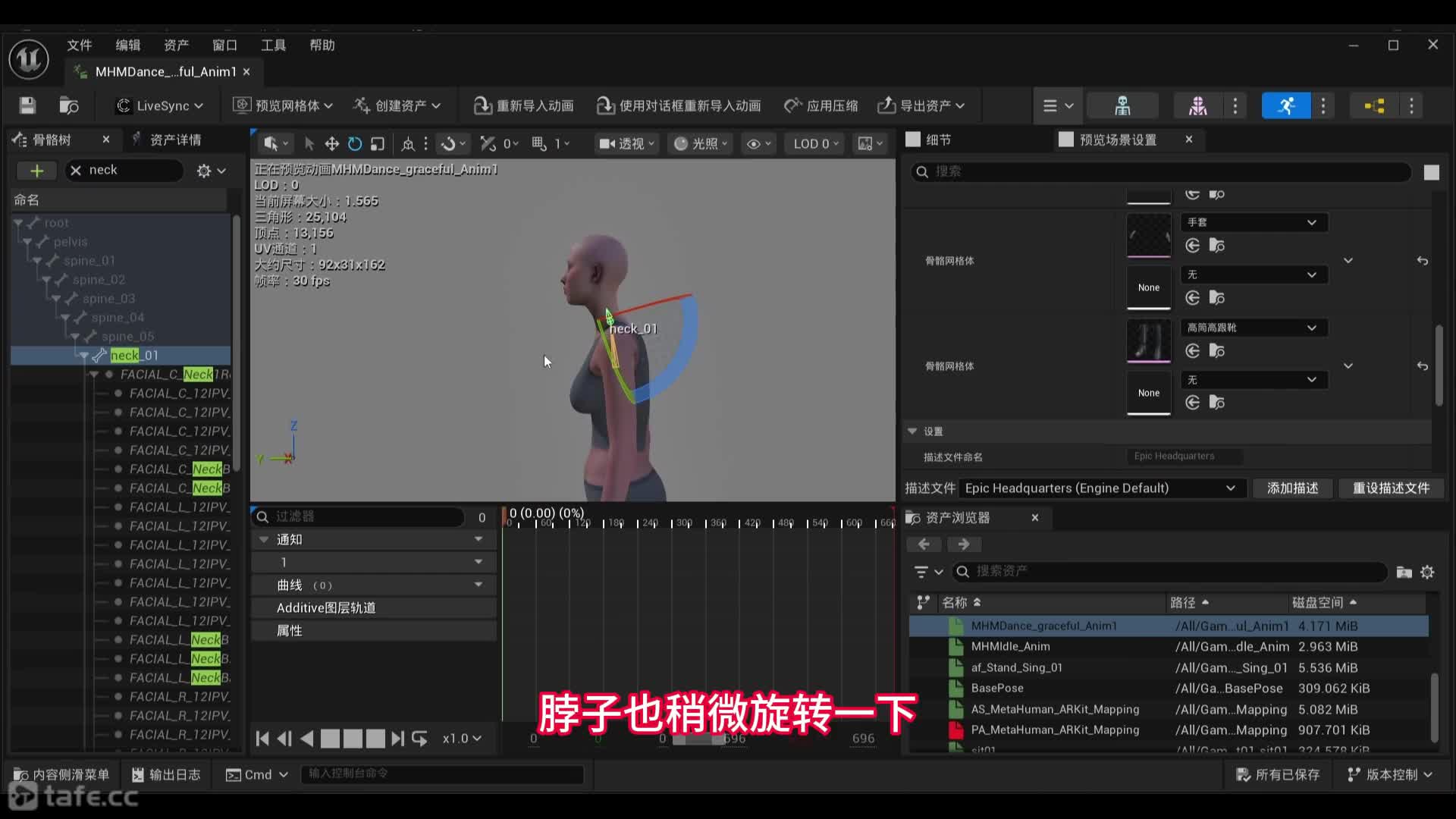Select MHMIdle_Anim in asset browser
Viewport: 1456px width, 819px height.
(x=1010, y=647)
